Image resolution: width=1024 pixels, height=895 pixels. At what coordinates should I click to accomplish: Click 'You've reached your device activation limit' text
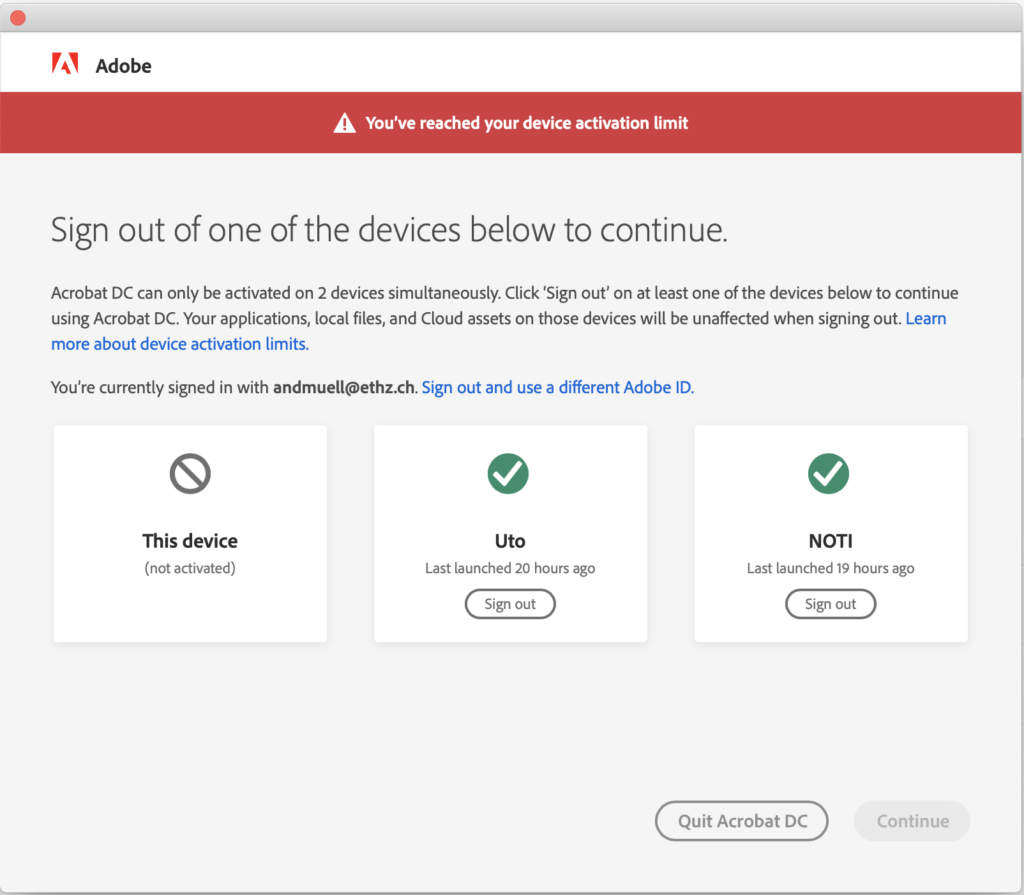(x=526, y=123)
